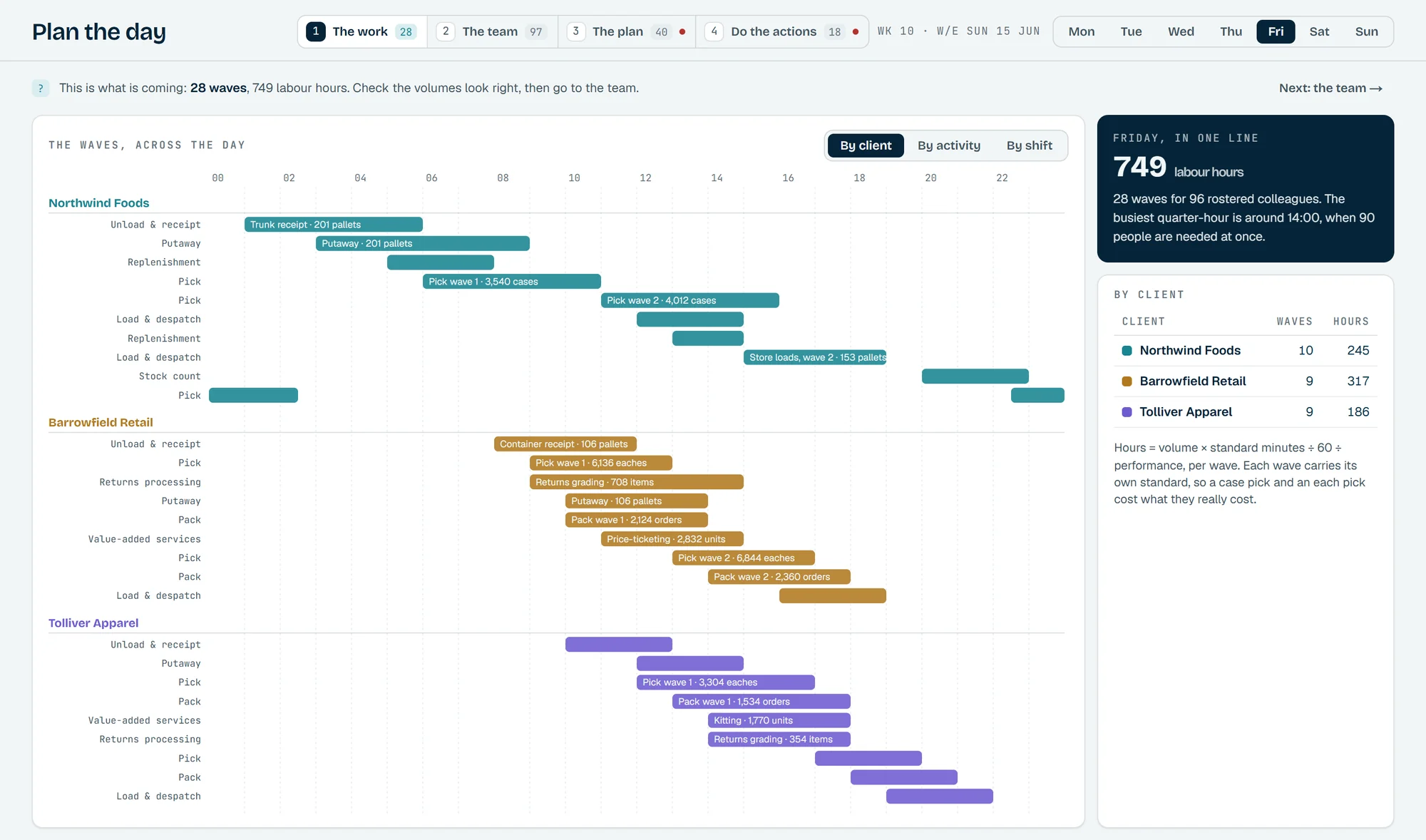Select the Trunk receipt 201 pallets bar

(x=334, y=225)
